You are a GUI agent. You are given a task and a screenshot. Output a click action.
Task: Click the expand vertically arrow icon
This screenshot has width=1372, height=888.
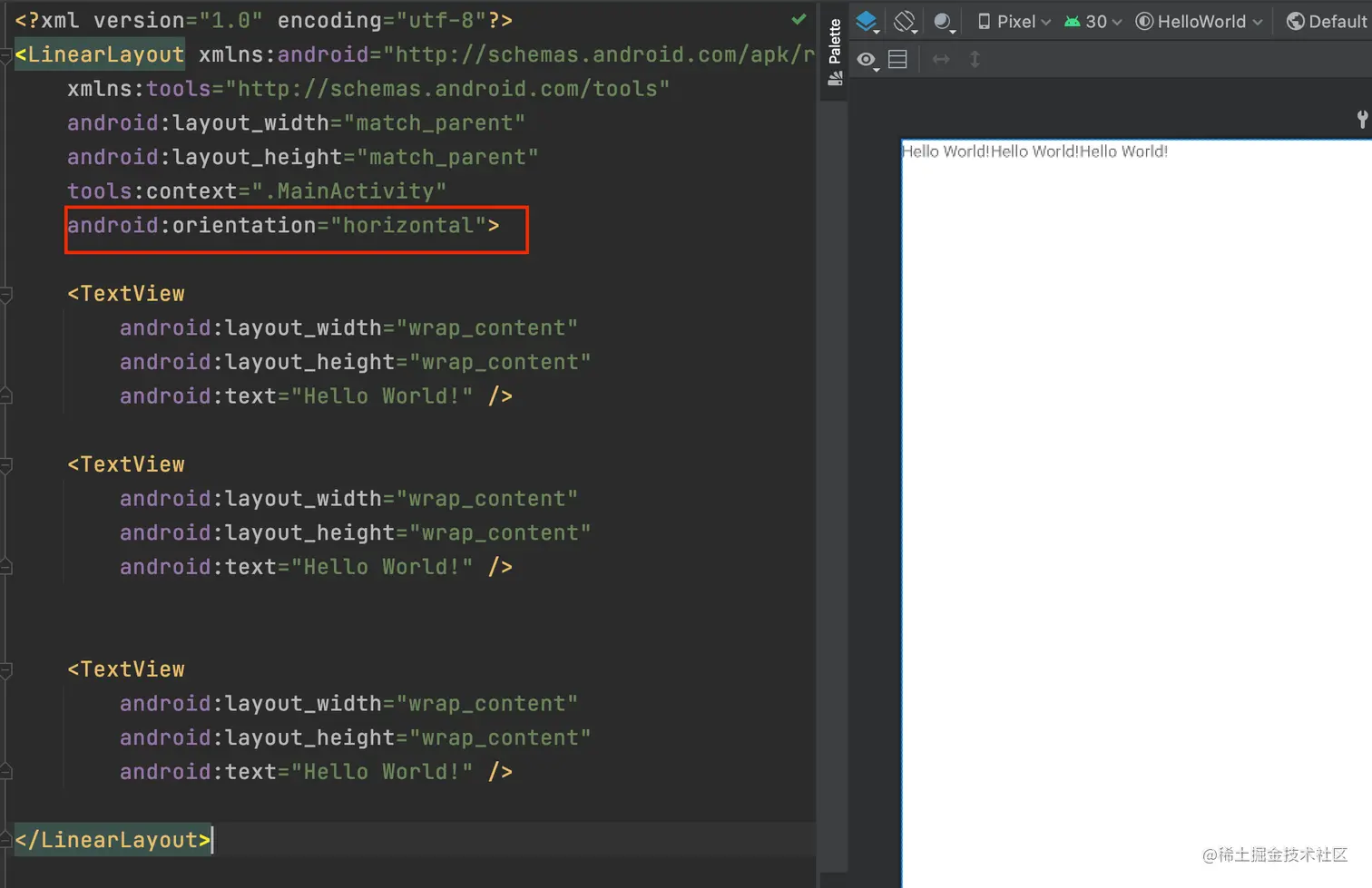coord(975,59)
